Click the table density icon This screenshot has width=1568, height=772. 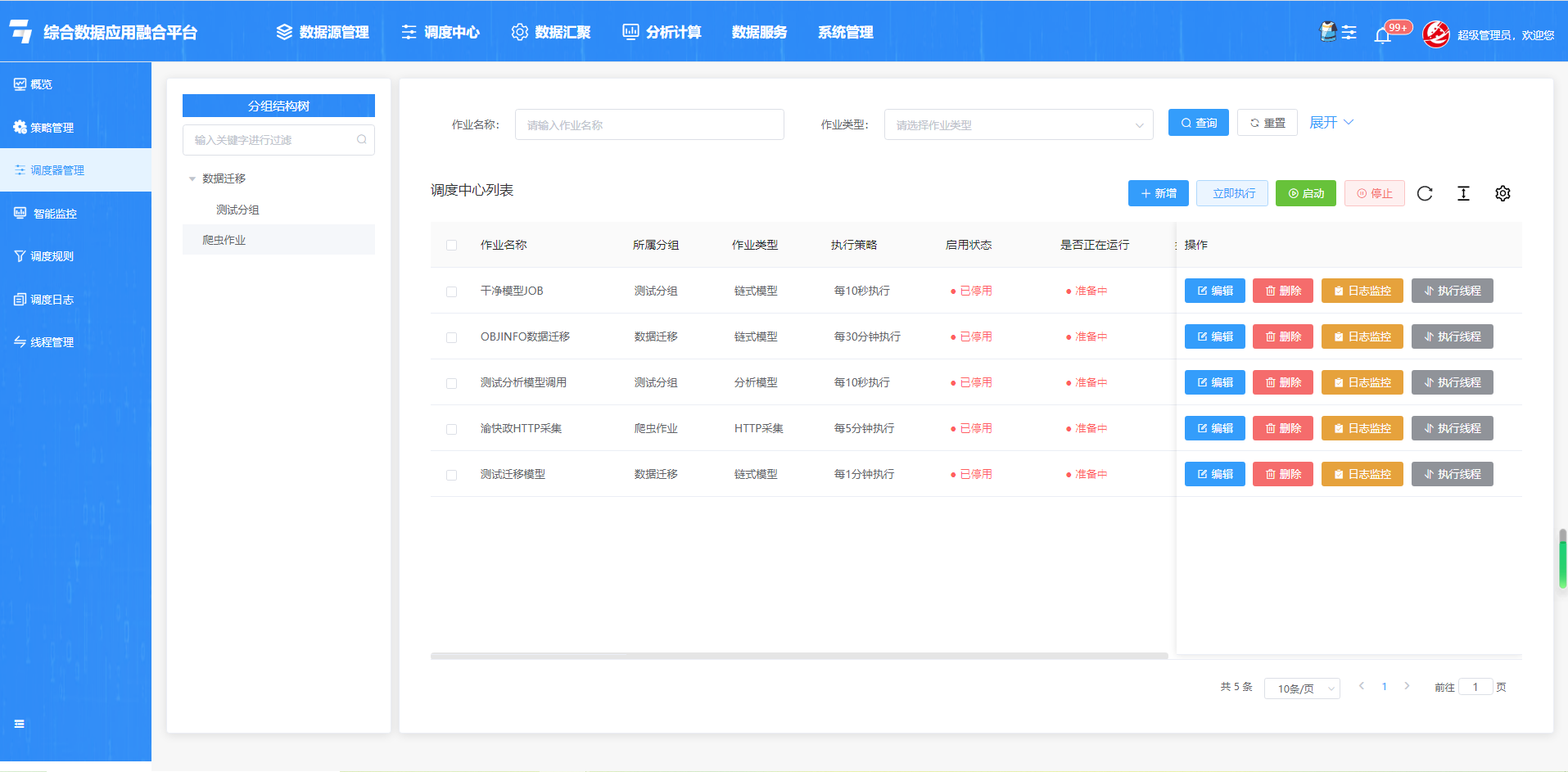pyautogui.click(x=1464, y=193)
